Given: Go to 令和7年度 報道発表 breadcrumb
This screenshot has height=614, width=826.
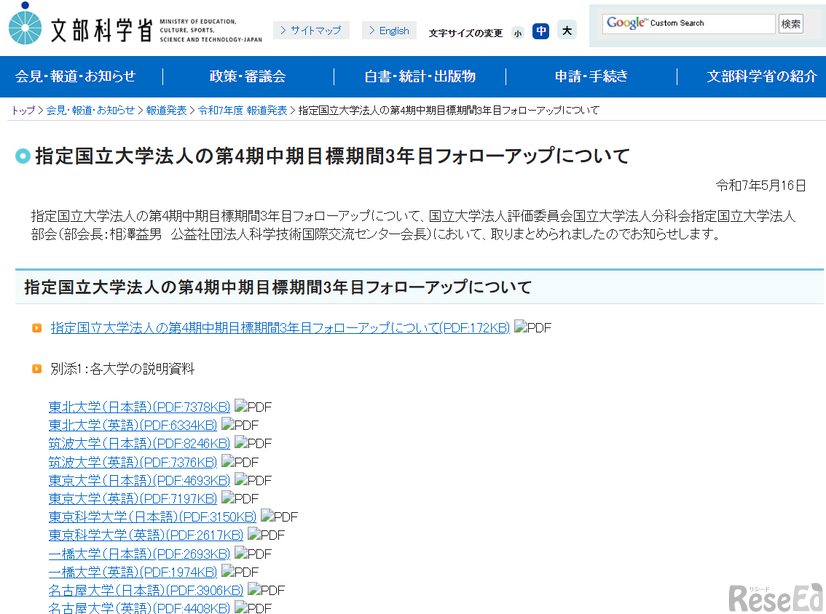Looking at the screenshot, I should (242, 110).
